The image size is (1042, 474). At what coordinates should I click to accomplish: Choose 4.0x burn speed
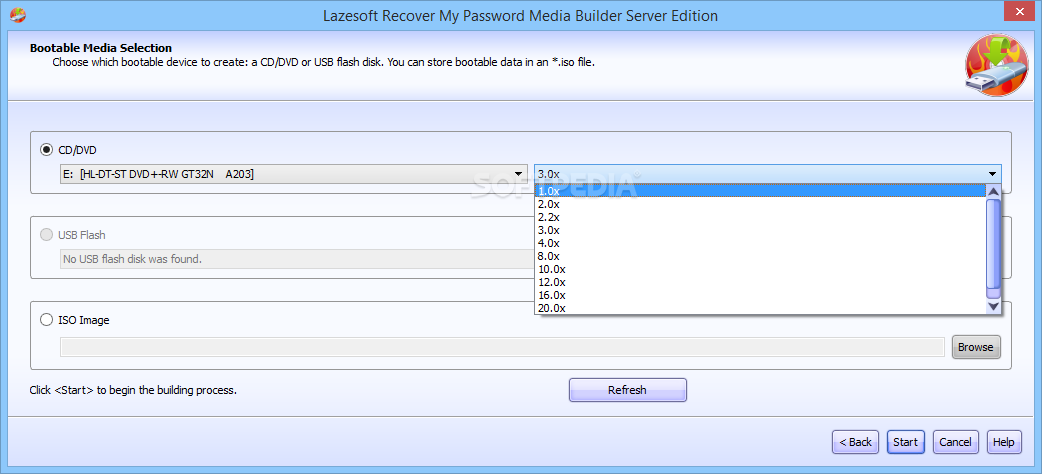760,243
